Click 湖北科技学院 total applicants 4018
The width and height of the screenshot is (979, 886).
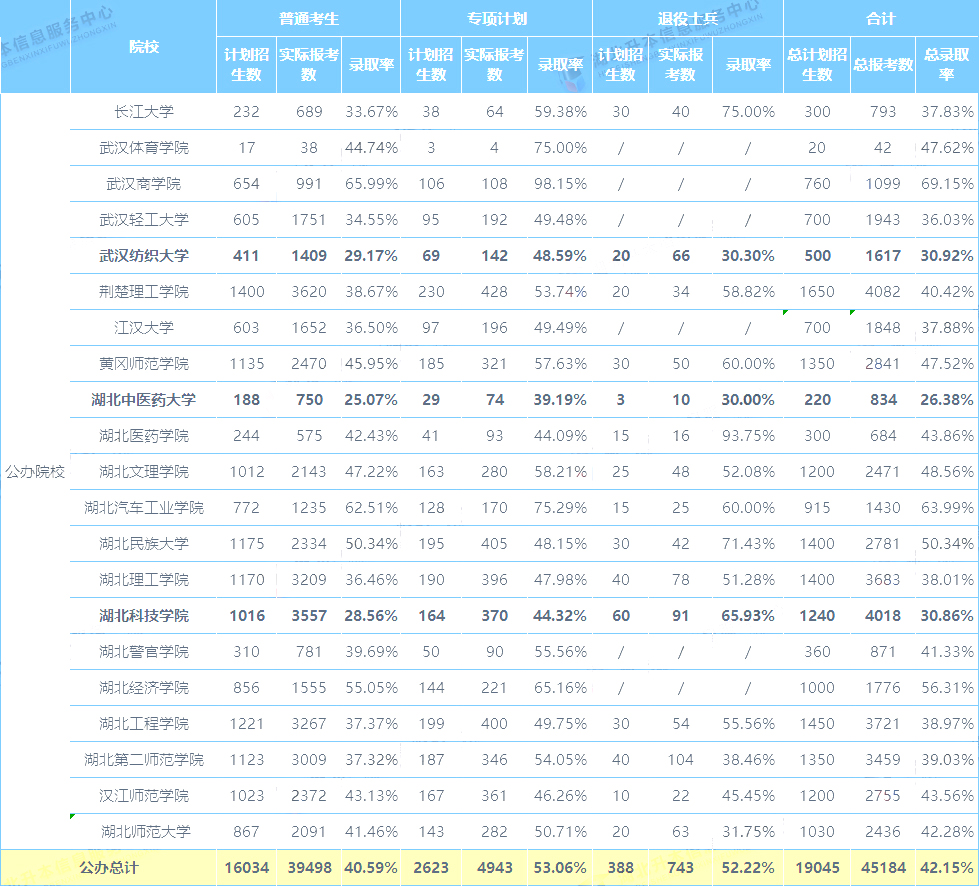tap(883, 616)
